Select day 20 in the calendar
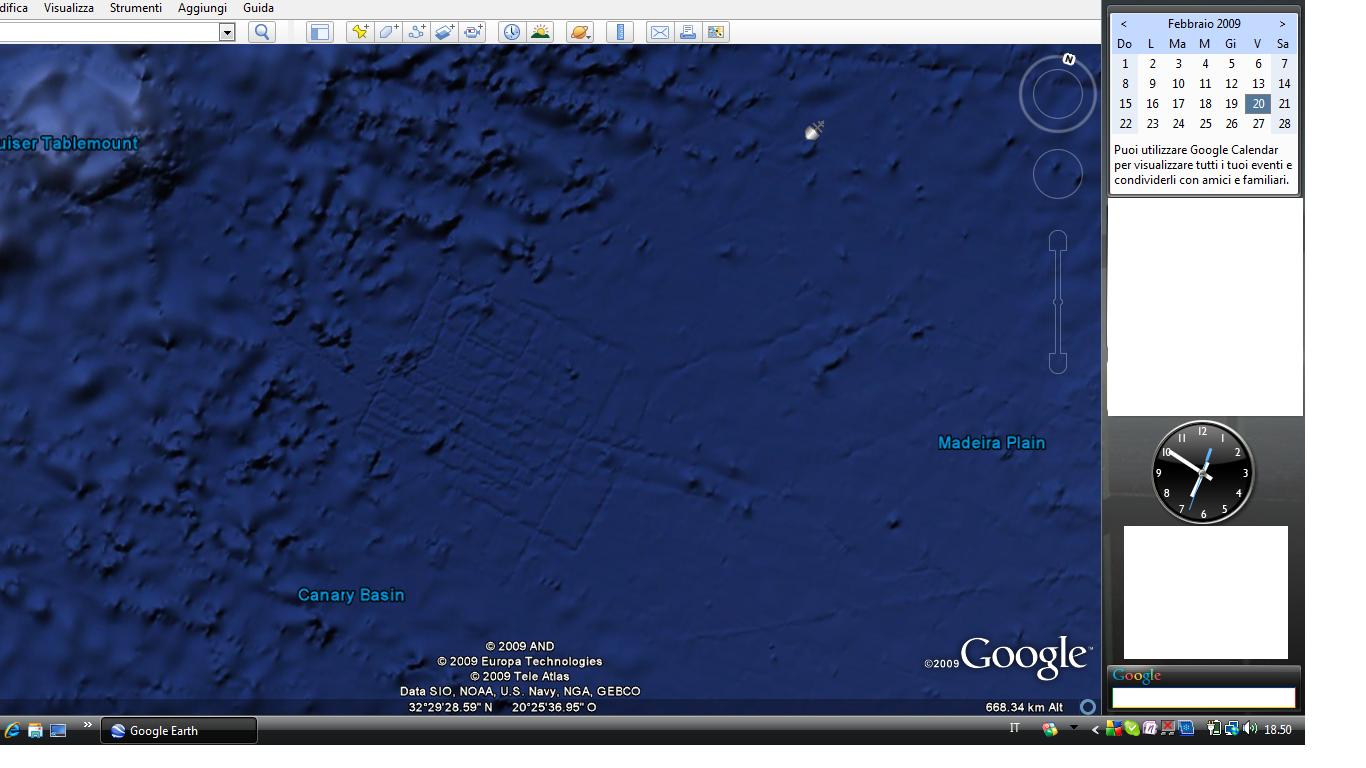 [1258, 104]
